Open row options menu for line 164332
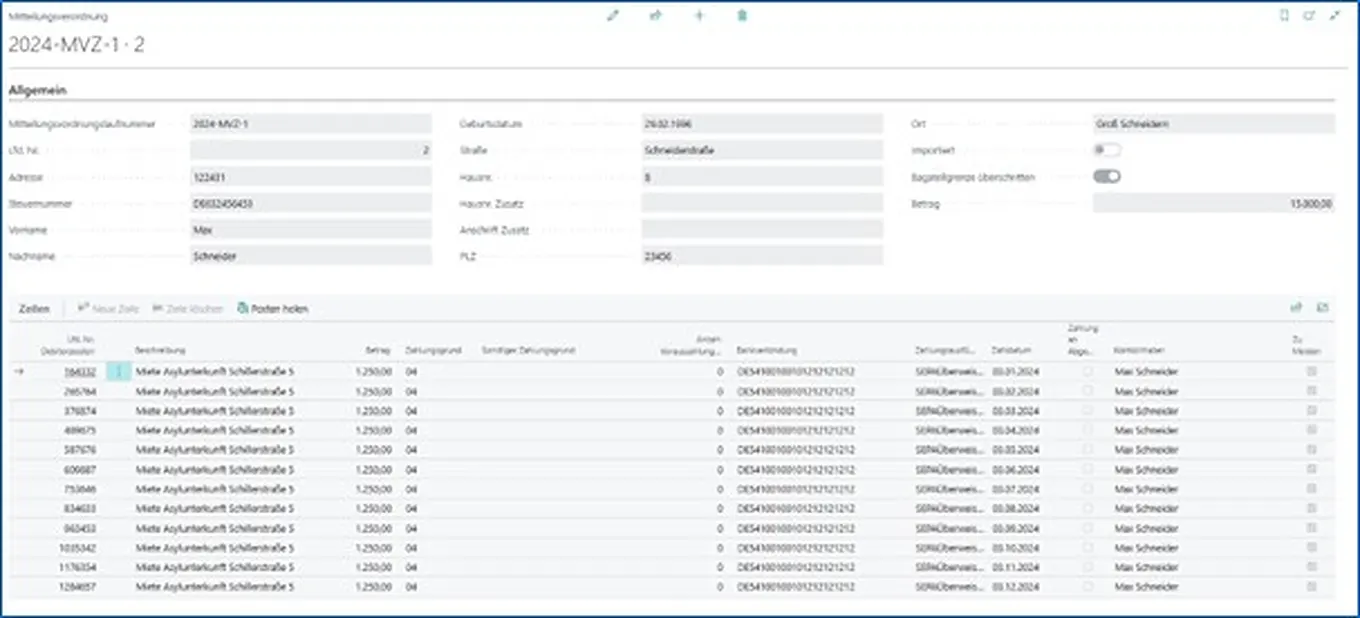This screenshot has width=1360, height=618. 119,371
